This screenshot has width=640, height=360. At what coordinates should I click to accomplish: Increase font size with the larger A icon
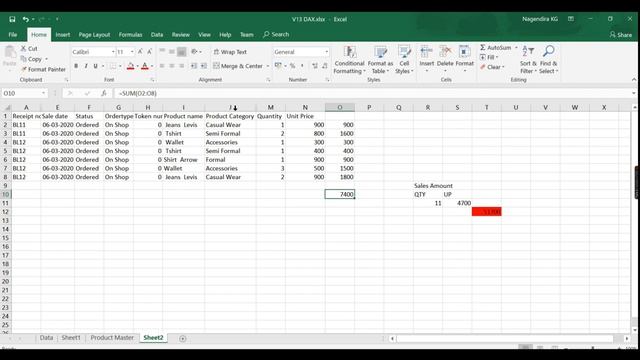coord(140,52)
